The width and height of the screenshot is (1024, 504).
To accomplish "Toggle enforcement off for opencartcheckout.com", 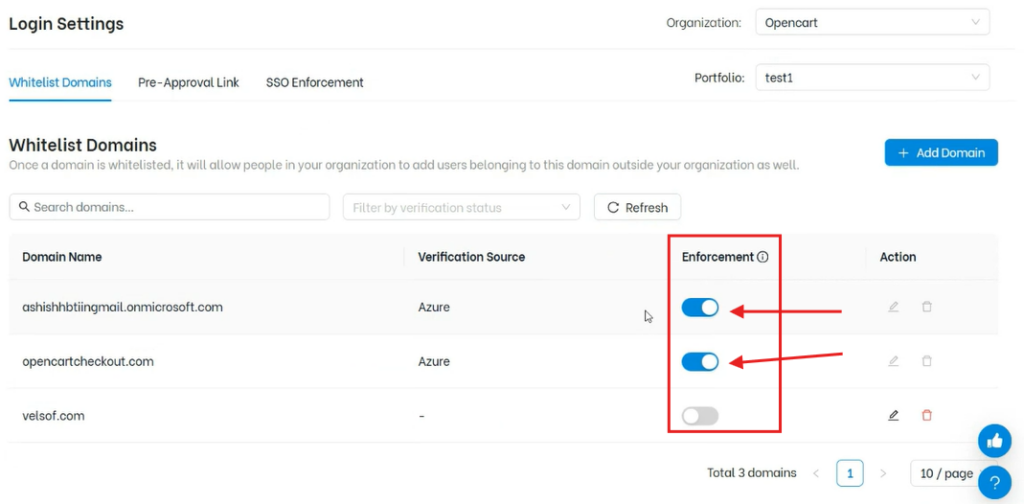I will click(x=700, y=362).
